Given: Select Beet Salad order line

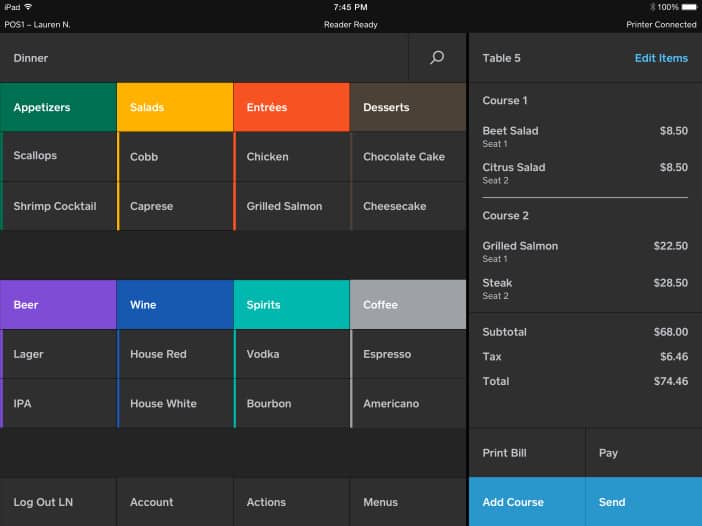Looking at the screenshot, I should [585, 137].
